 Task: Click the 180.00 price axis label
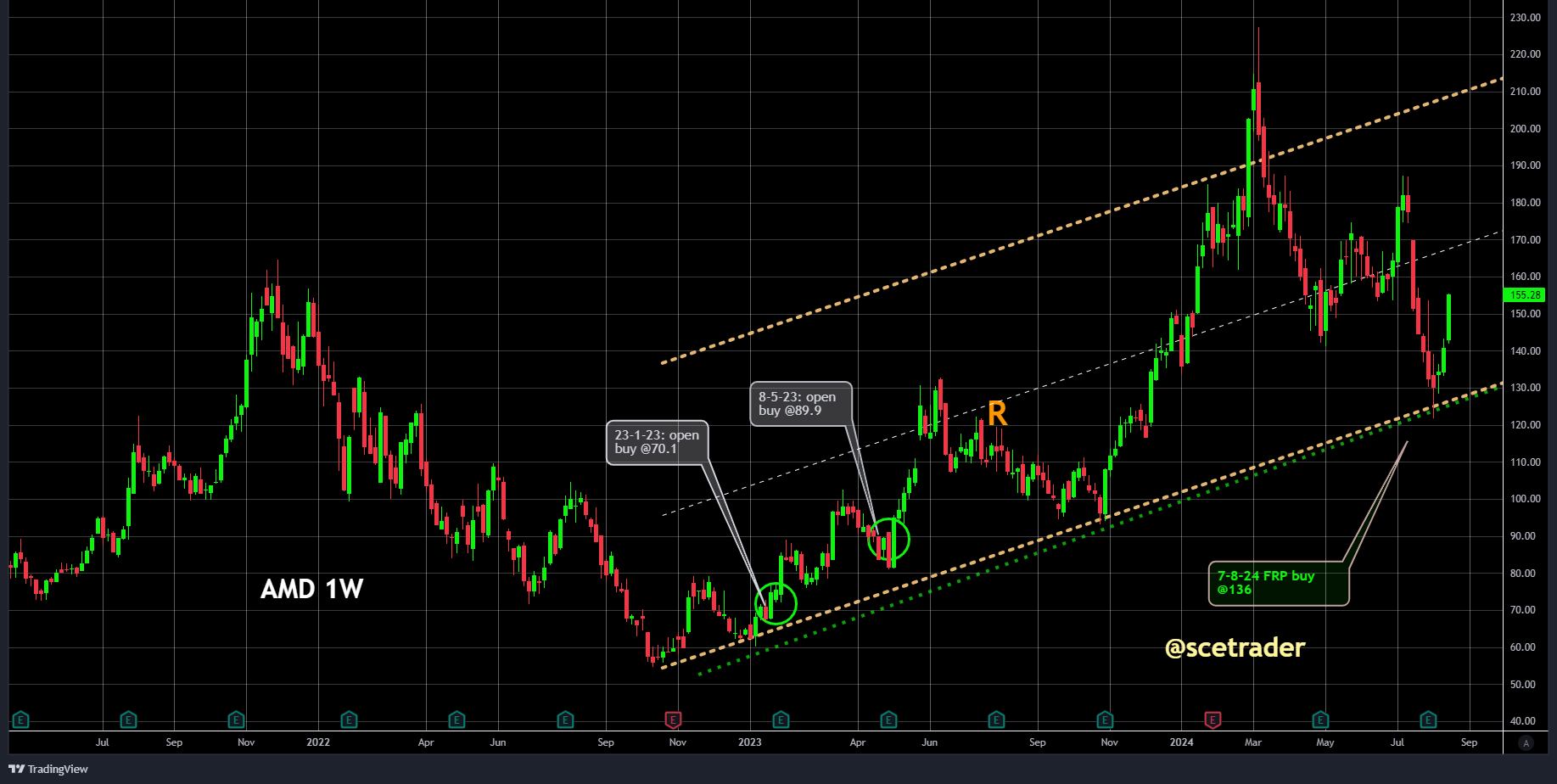1525,203
